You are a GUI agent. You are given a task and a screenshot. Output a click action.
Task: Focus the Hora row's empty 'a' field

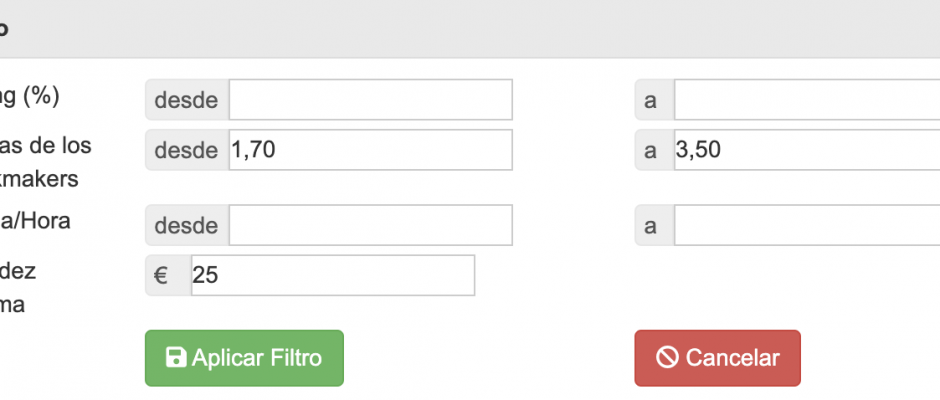coord(807,225)
